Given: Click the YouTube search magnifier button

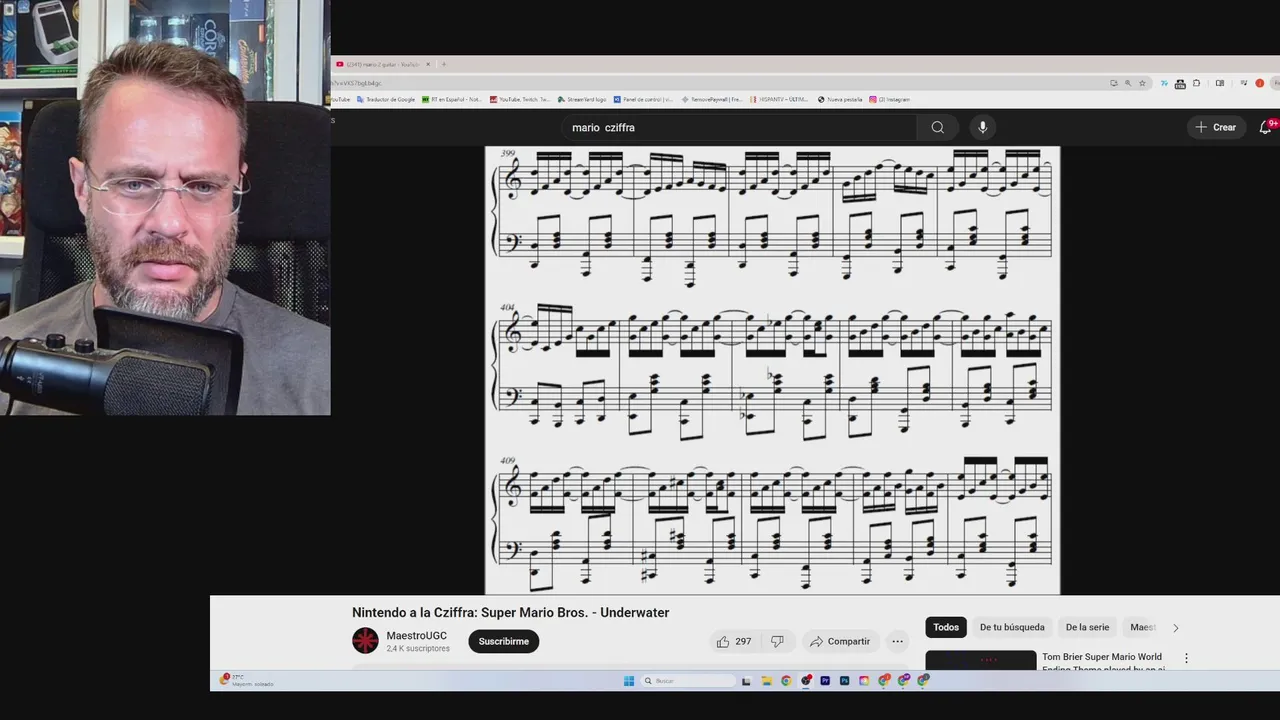Looking at the screenshot, I should (x=937, y=127).
